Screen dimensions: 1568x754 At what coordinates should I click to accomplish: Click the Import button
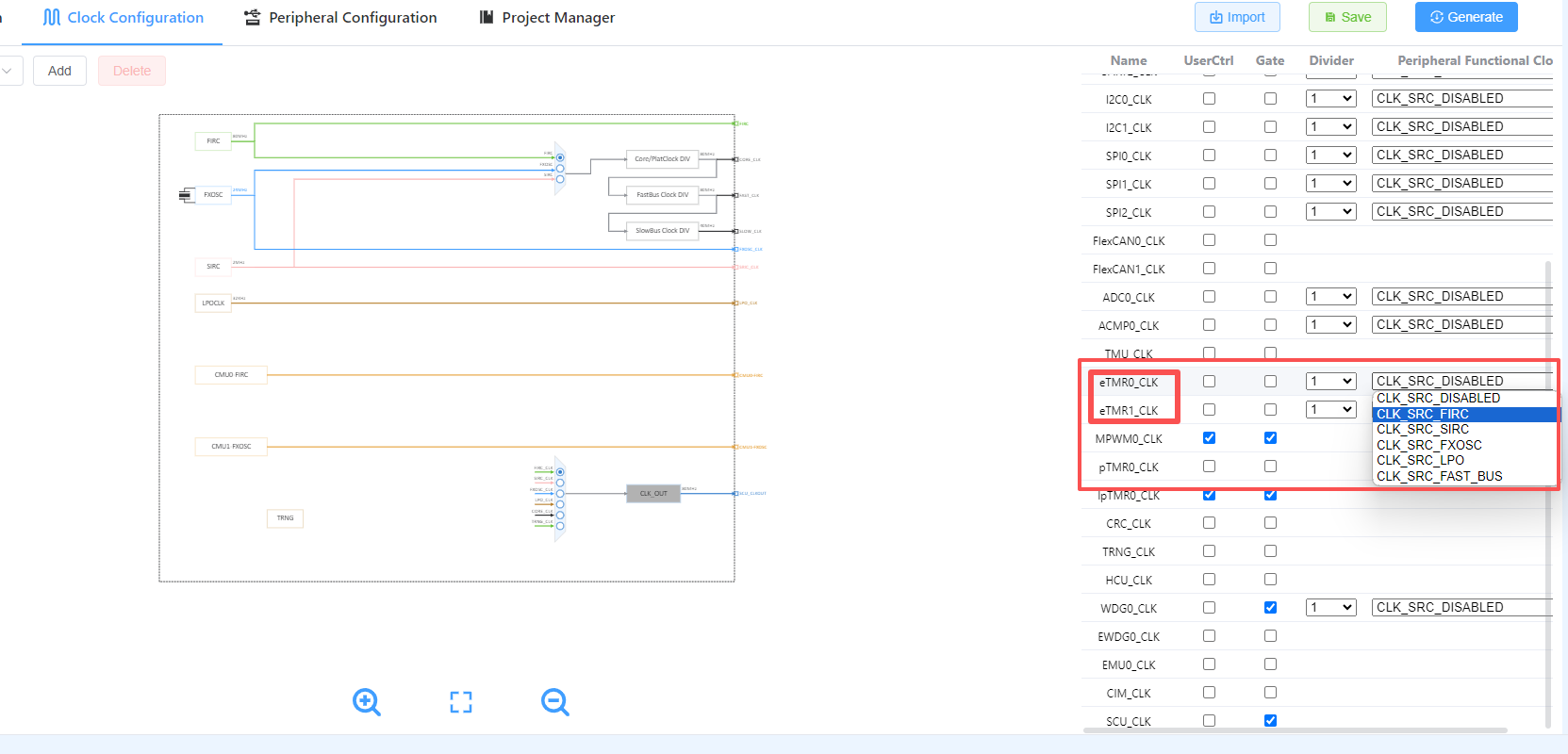tap(1237, 17)
